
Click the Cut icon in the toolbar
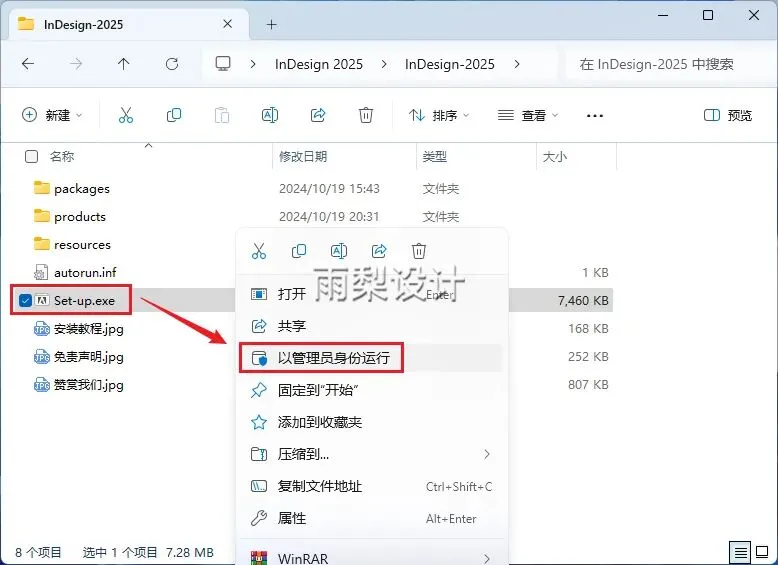[126, 116]
